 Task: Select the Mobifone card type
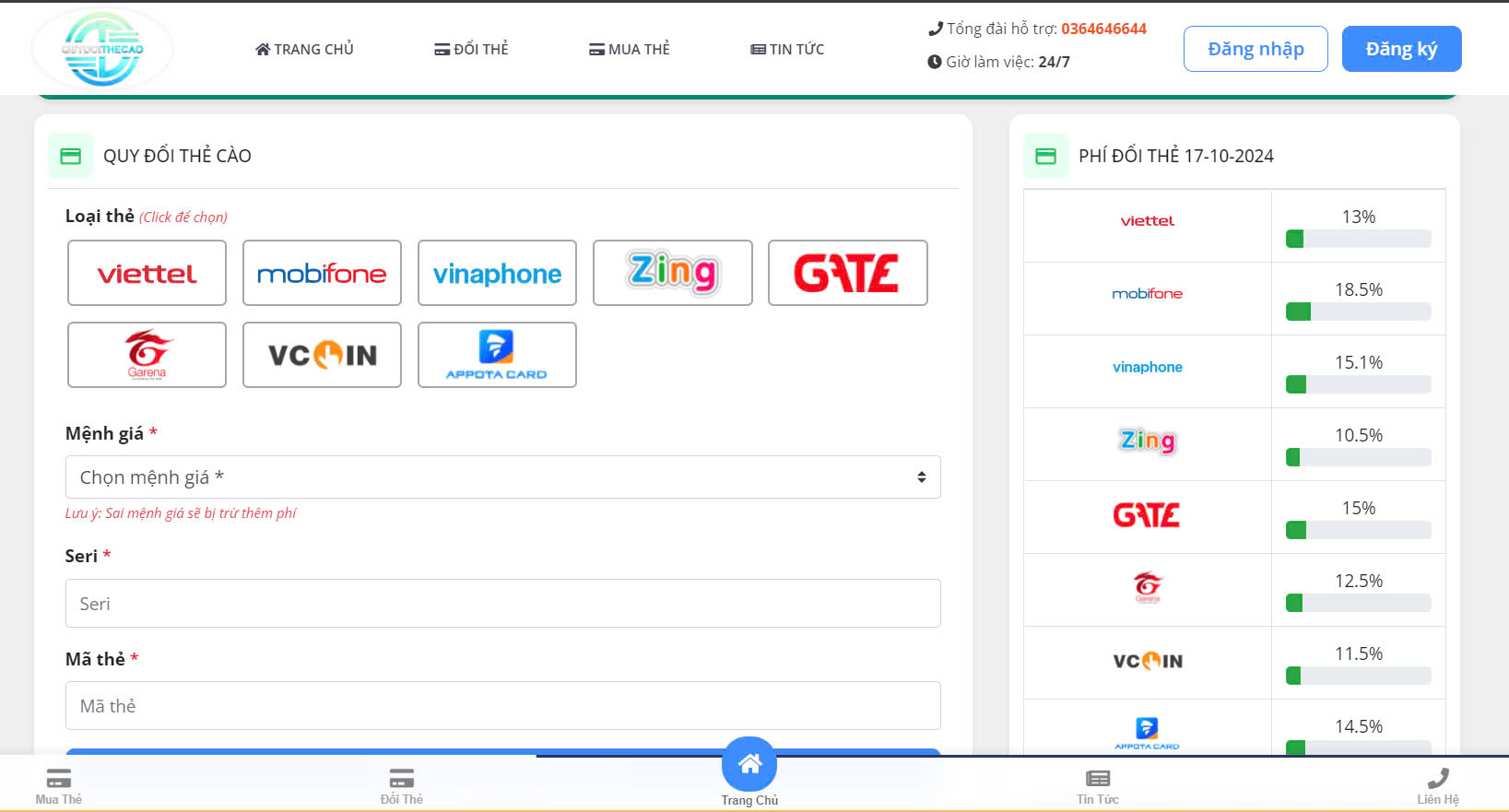tap(322, 273)
